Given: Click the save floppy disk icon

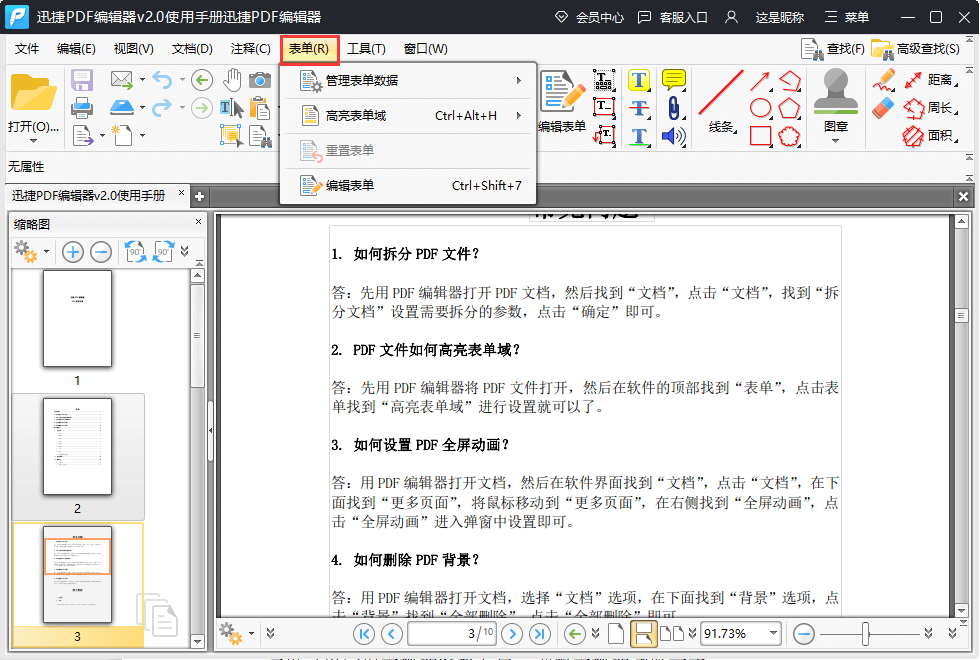Looking at the screenshot, I should pyautogui.click(x=82, y=80).
